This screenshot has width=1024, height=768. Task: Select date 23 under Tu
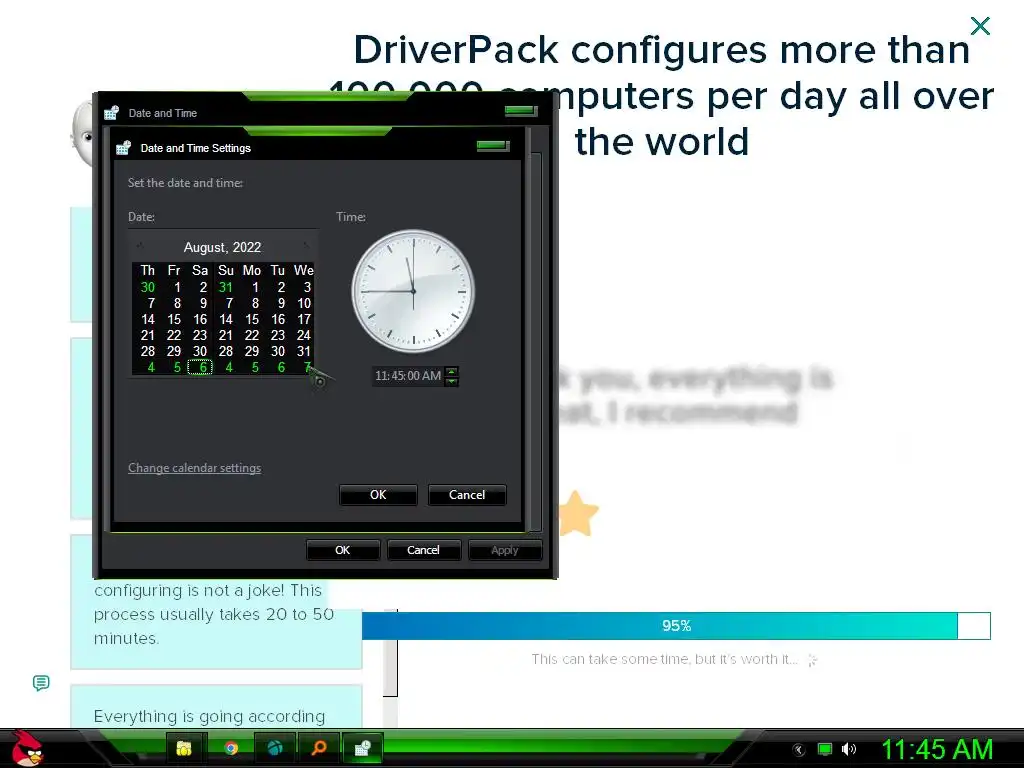pos(278,335)
